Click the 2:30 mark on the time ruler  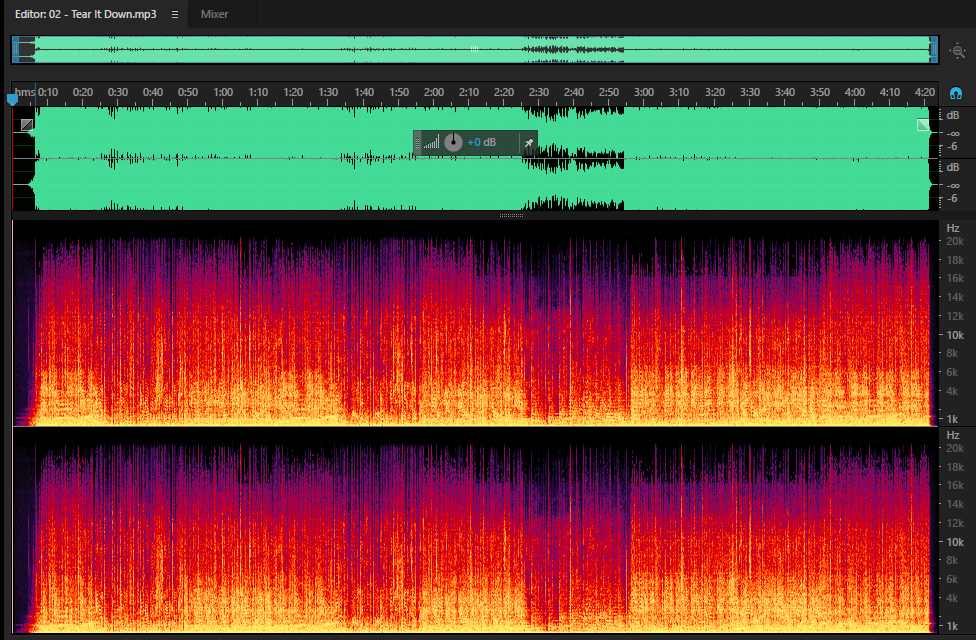click(x=539, y=92)
